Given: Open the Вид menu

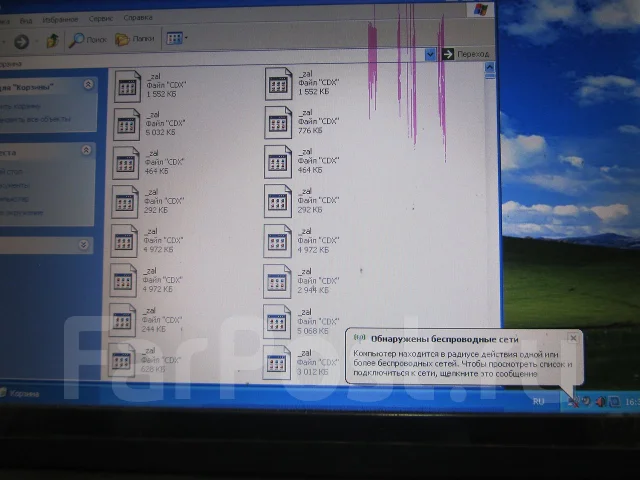Looking at the screenshot, I should pyautogui.click(x=26, y=20).
